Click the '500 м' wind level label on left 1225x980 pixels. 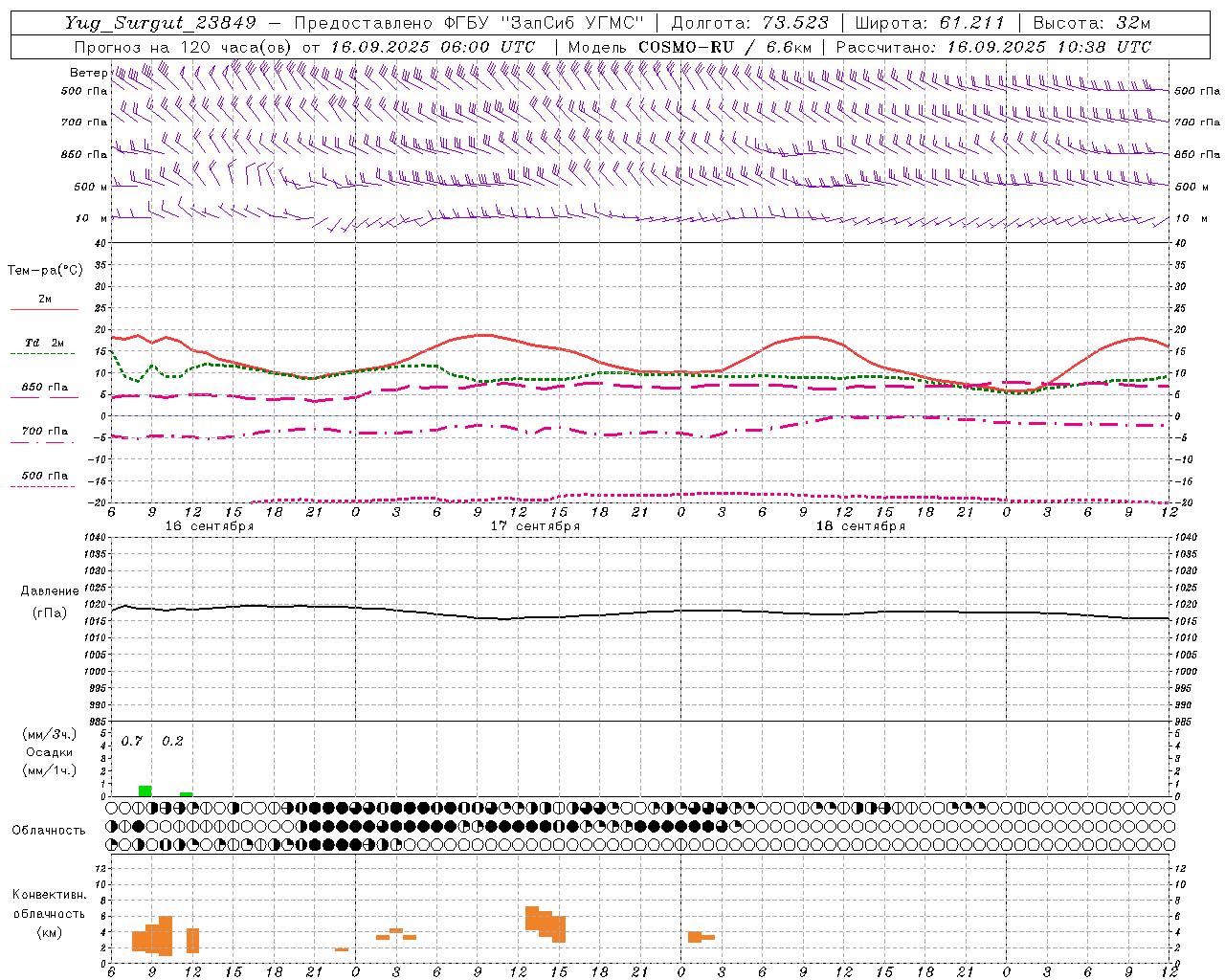[x=91, y=187]
